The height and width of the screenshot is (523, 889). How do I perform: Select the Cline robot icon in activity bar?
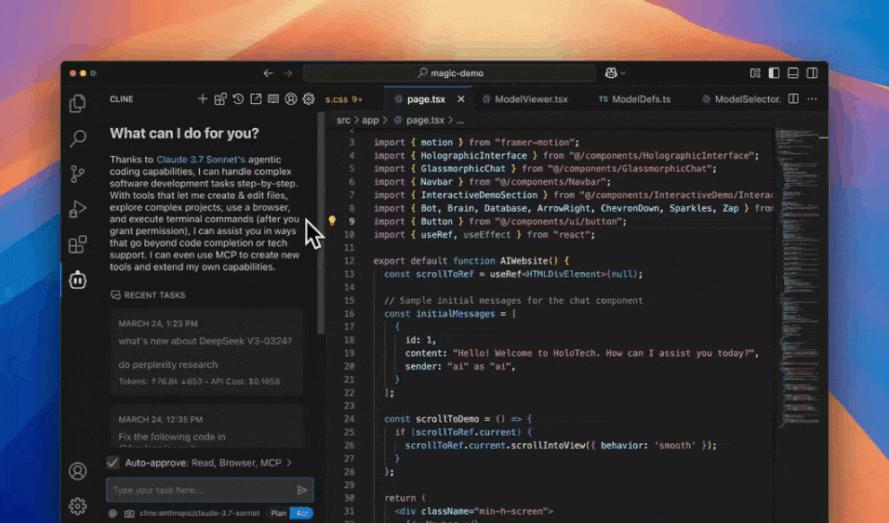point(78,280)
